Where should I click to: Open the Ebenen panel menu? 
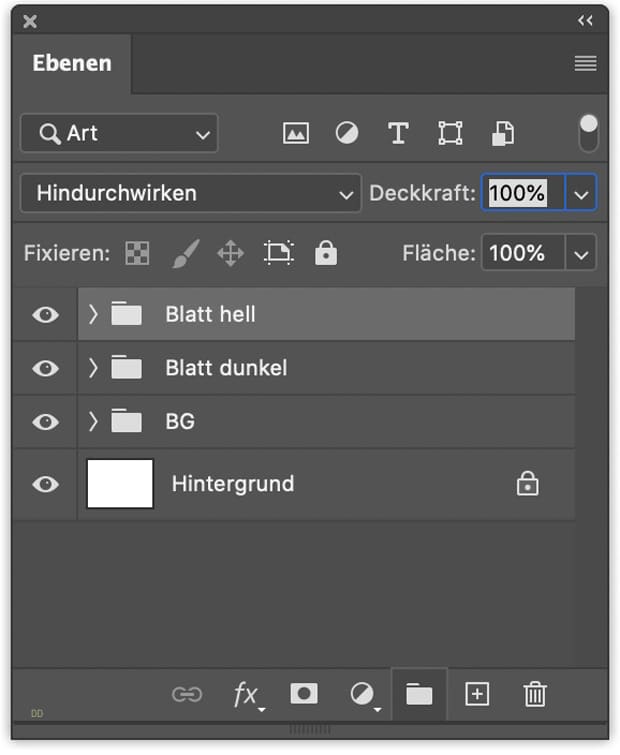coord(585,64)
